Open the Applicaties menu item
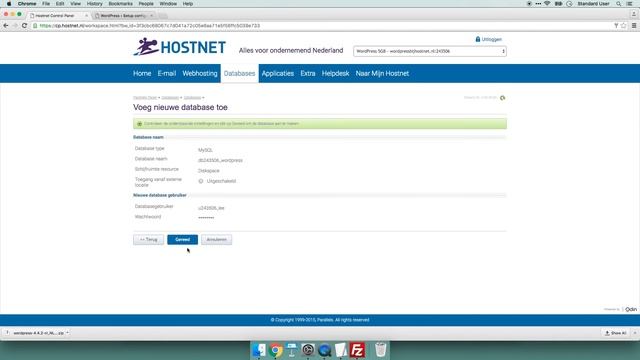 pos(278,73)
